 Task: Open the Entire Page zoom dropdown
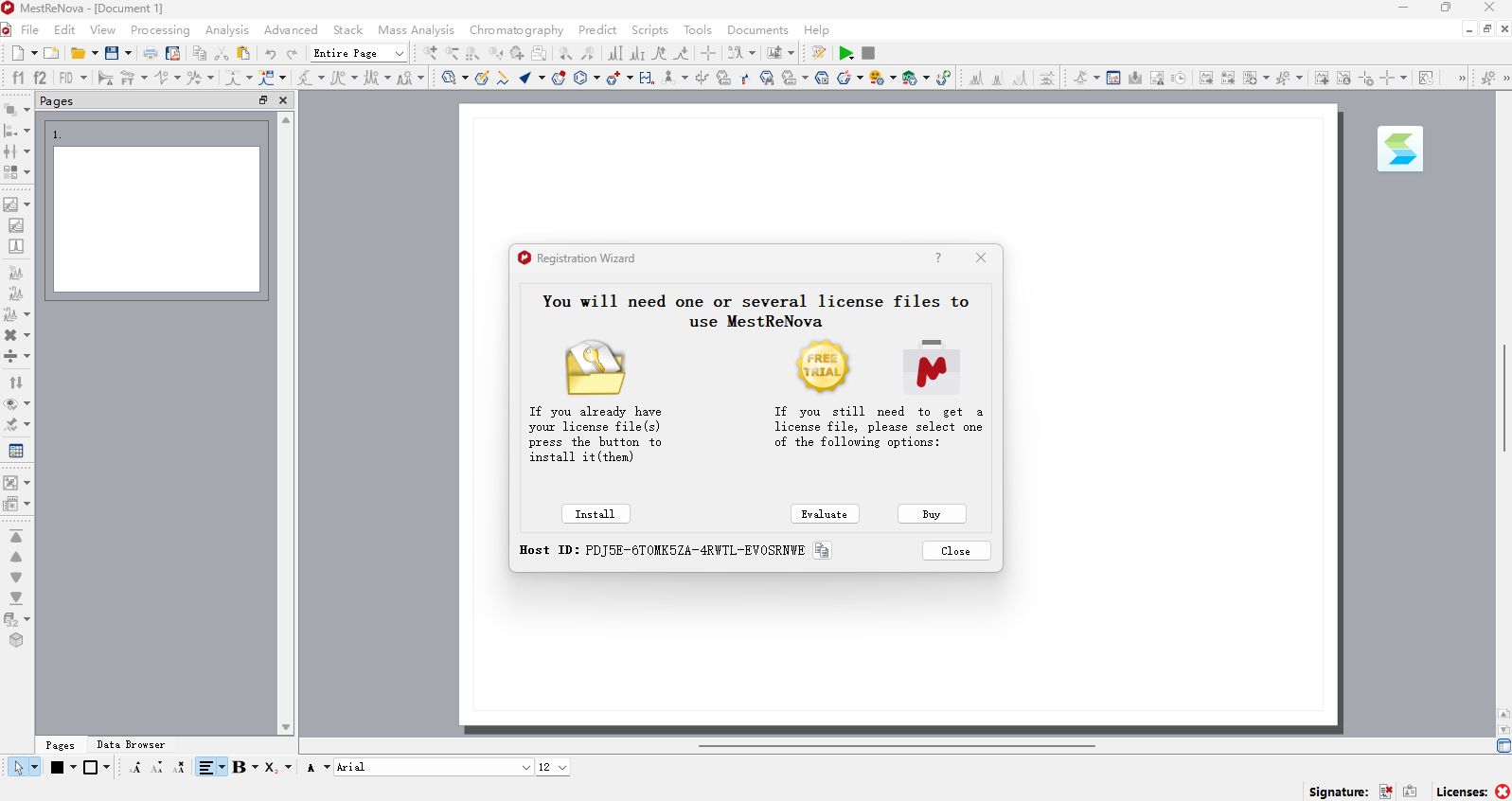coord(359,53)
